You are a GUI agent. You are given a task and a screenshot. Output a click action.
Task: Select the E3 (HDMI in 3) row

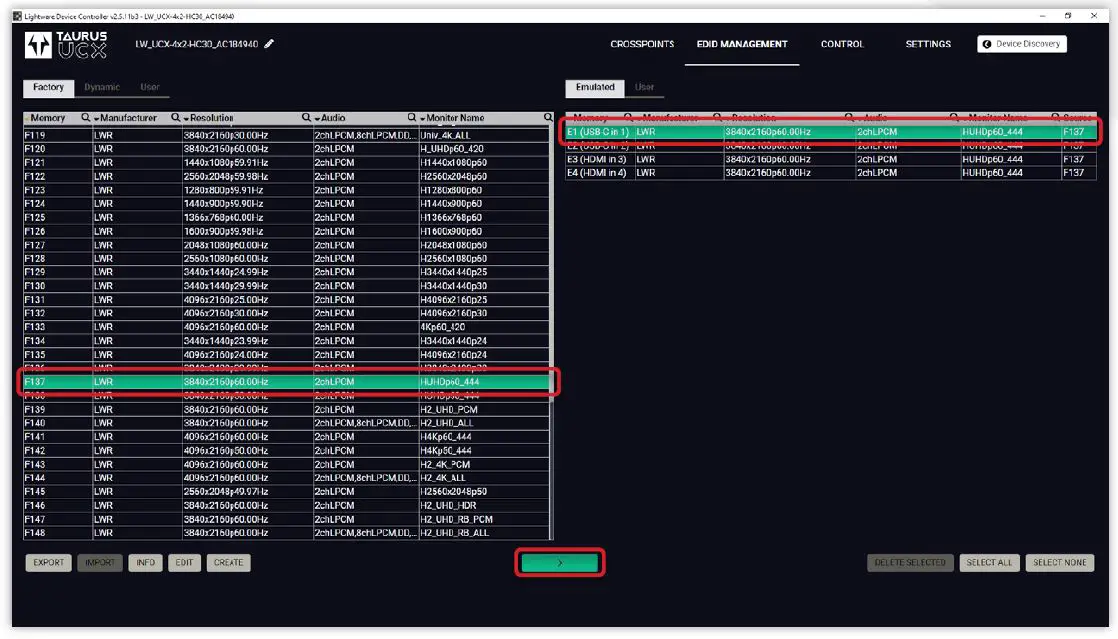(831, 160)
